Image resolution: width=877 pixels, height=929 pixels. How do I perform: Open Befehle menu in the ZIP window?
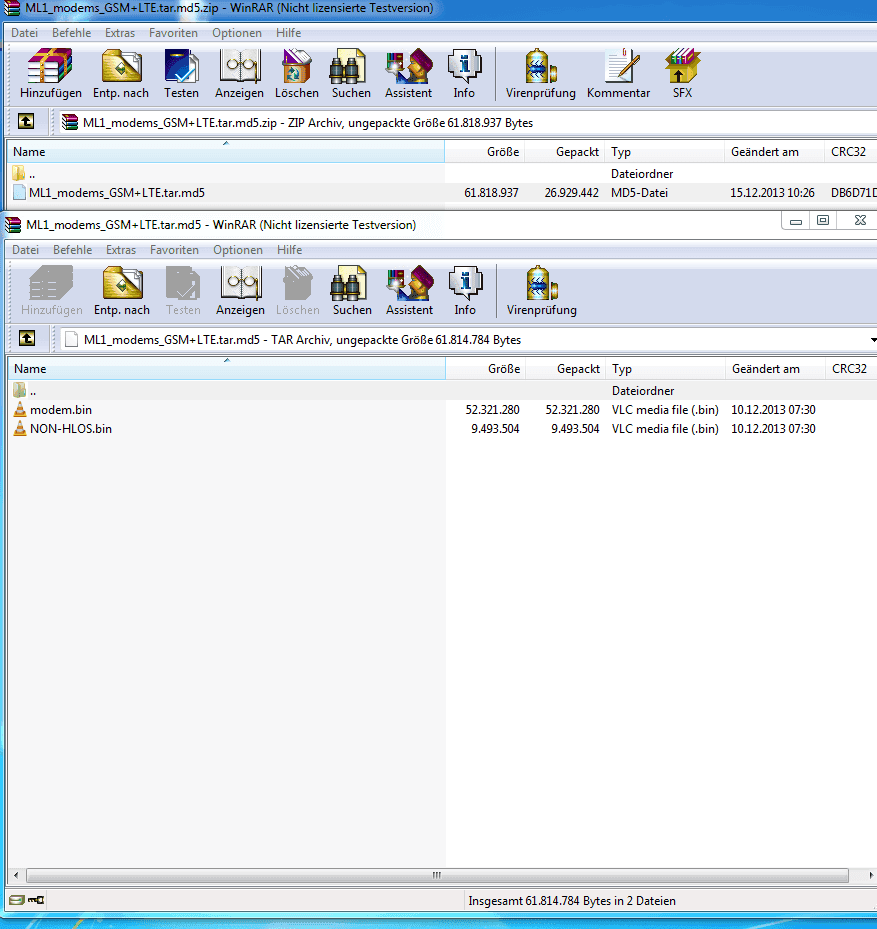(x=71, y=33)
